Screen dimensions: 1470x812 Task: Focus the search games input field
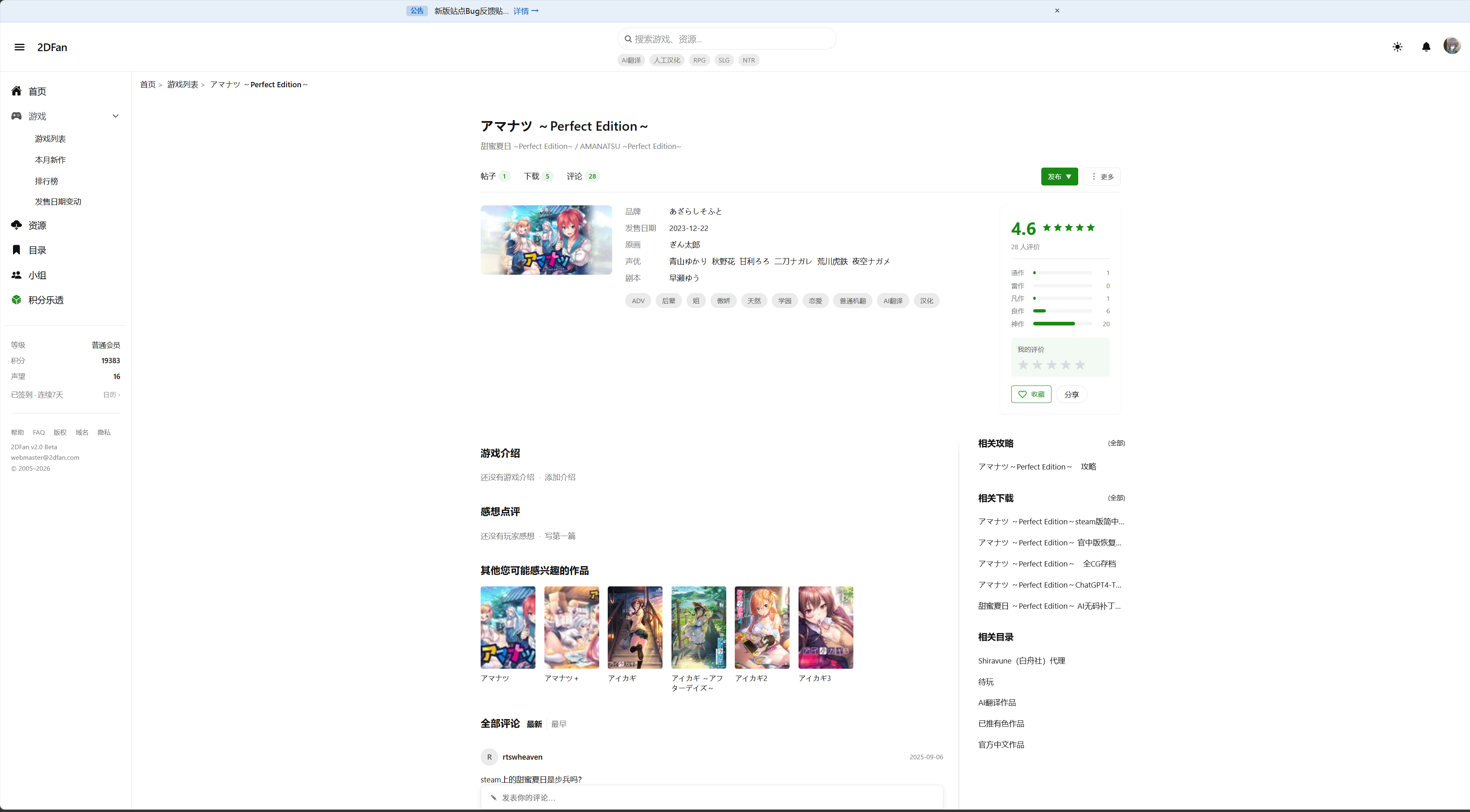click(726, 39)
